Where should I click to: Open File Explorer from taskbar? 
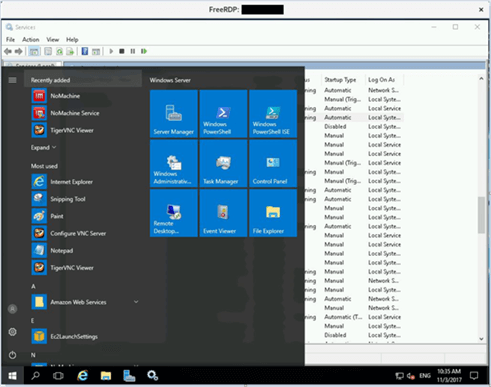(106, 376)
